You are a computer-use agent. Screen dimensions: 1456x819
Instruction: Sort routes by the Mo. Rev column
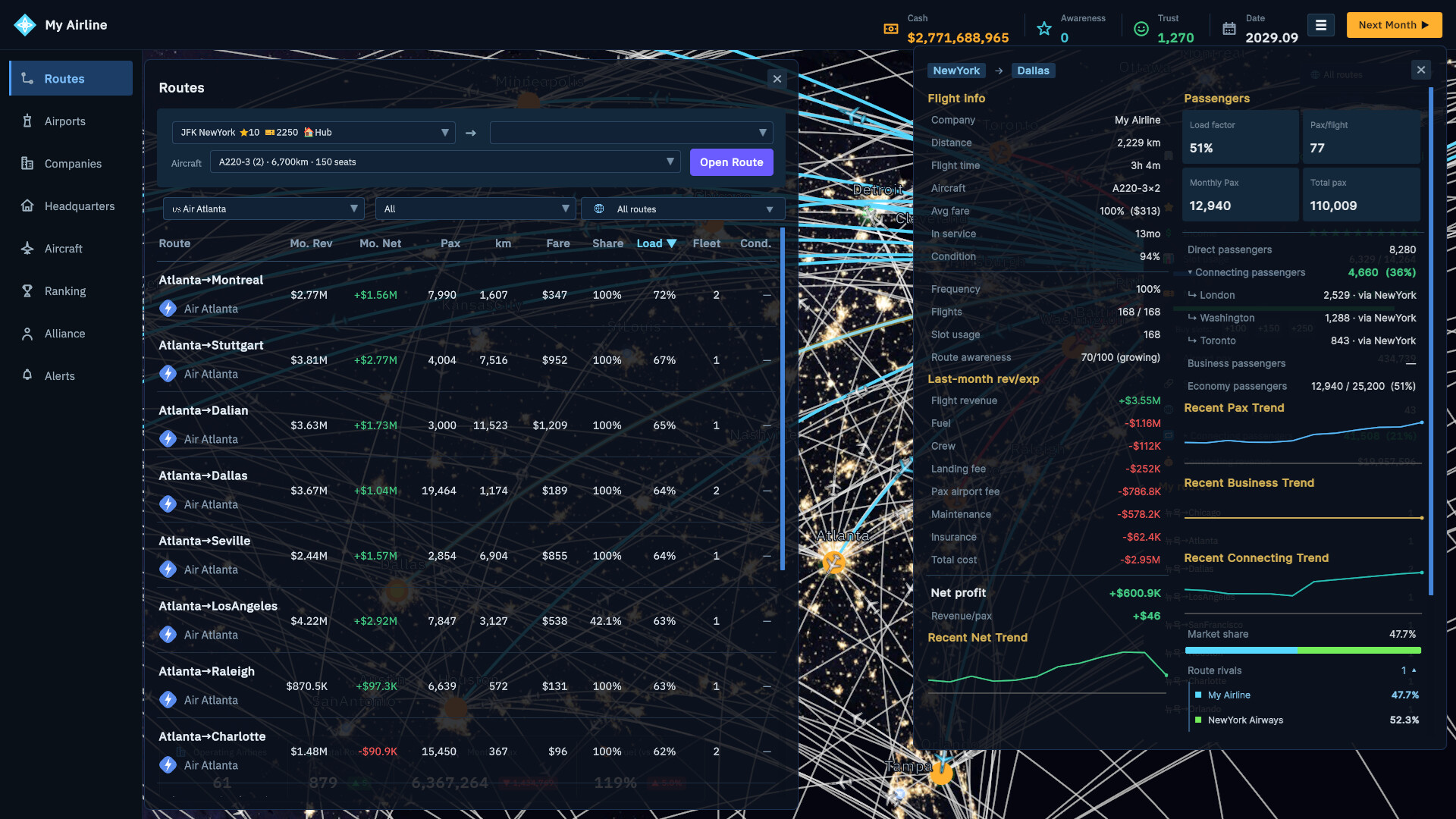click(311, 243)
